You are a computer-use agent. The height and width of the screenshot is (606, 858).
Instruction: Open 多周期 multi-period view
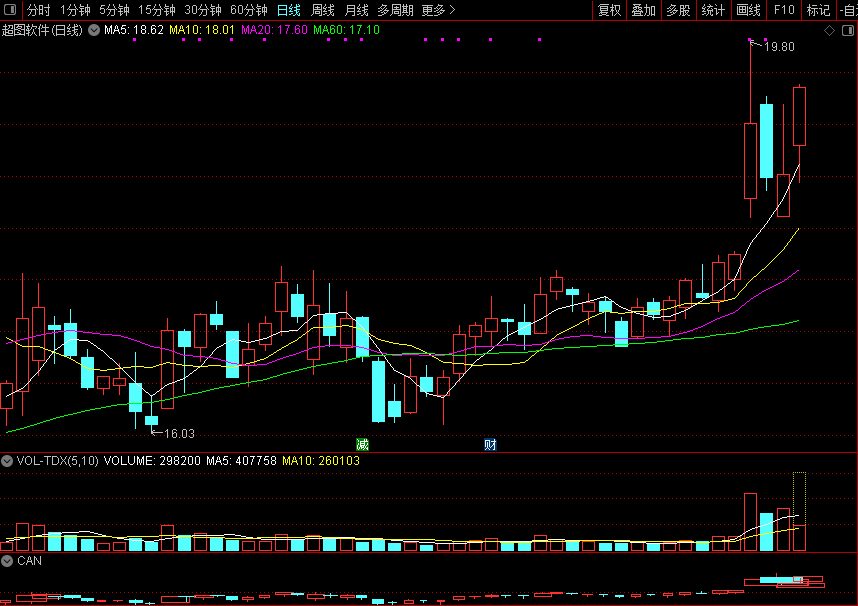(x=396, y=10)
